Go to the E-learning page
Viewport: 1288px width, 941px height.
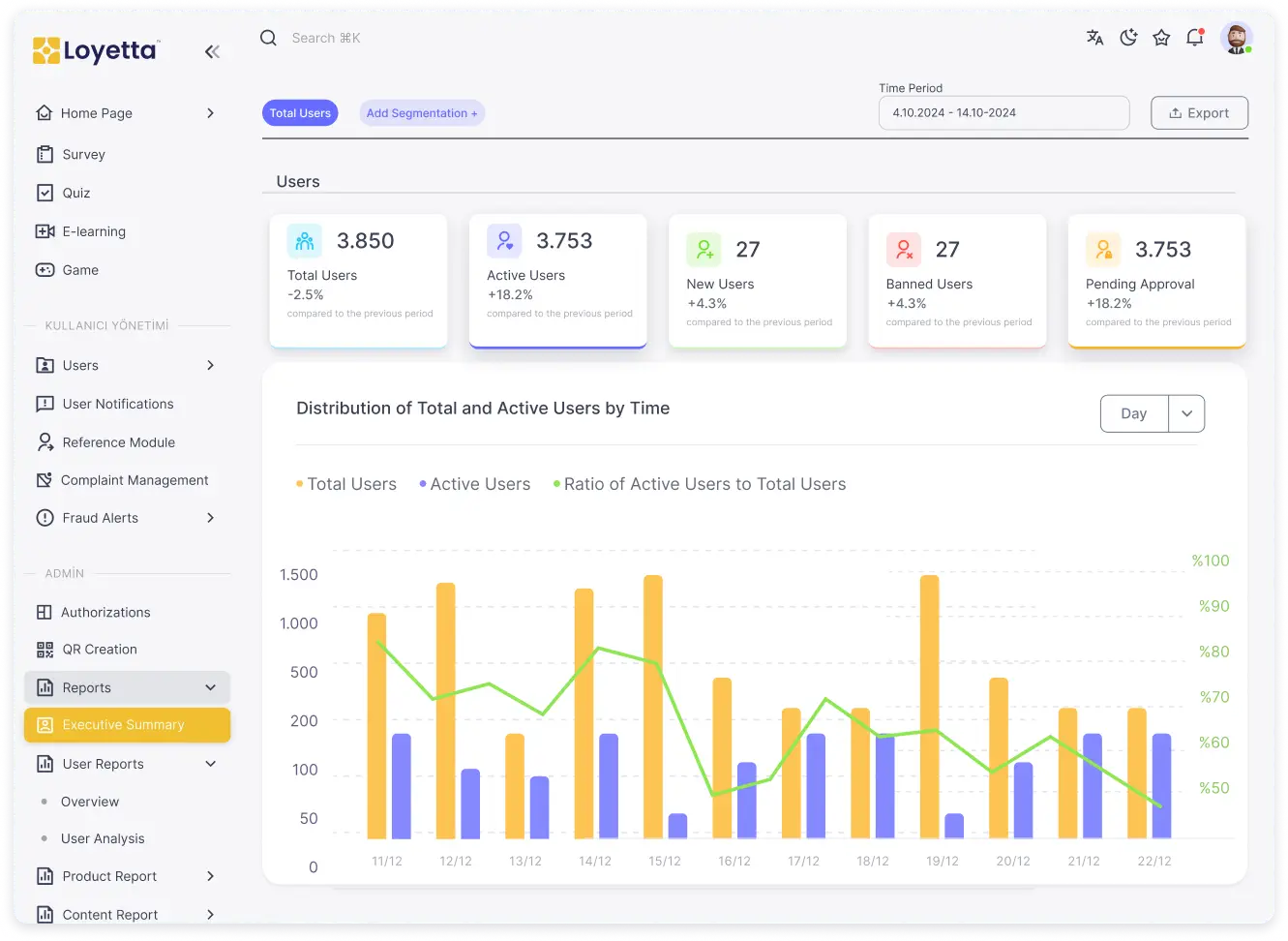pyautogui.click(x=94, y=231)
